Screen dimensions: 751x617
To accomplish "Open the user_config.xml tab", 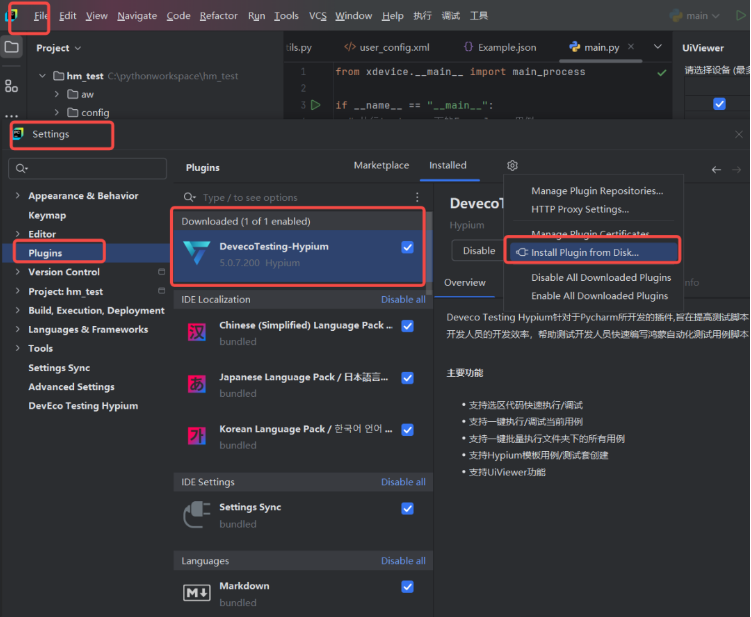I will click(387, 47).
